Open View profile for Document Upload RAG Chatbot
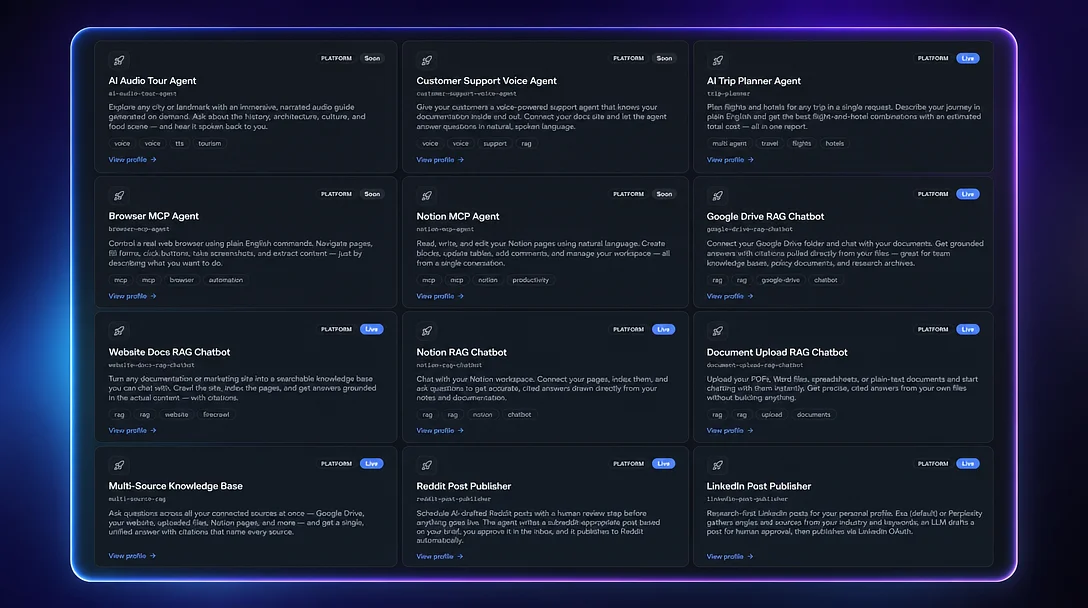Screen dimensions: 1088x608 [x=730, y=430]
